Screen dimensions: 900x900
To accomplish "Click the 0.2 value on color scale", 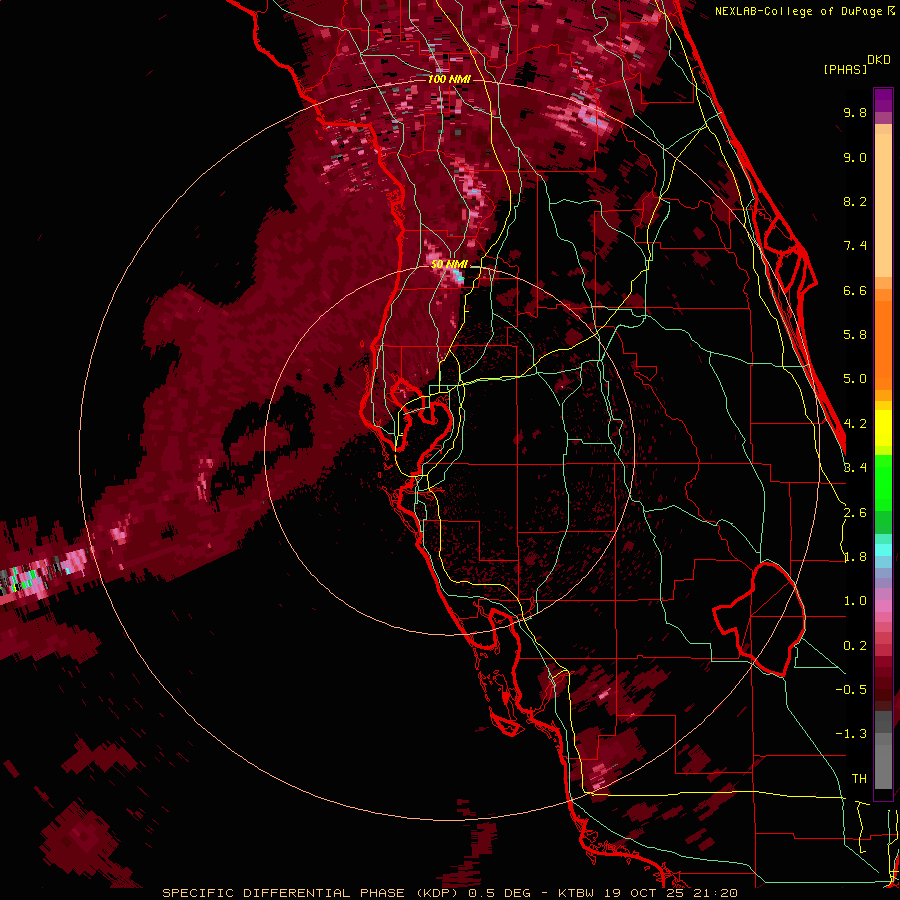I will [855, 646].
